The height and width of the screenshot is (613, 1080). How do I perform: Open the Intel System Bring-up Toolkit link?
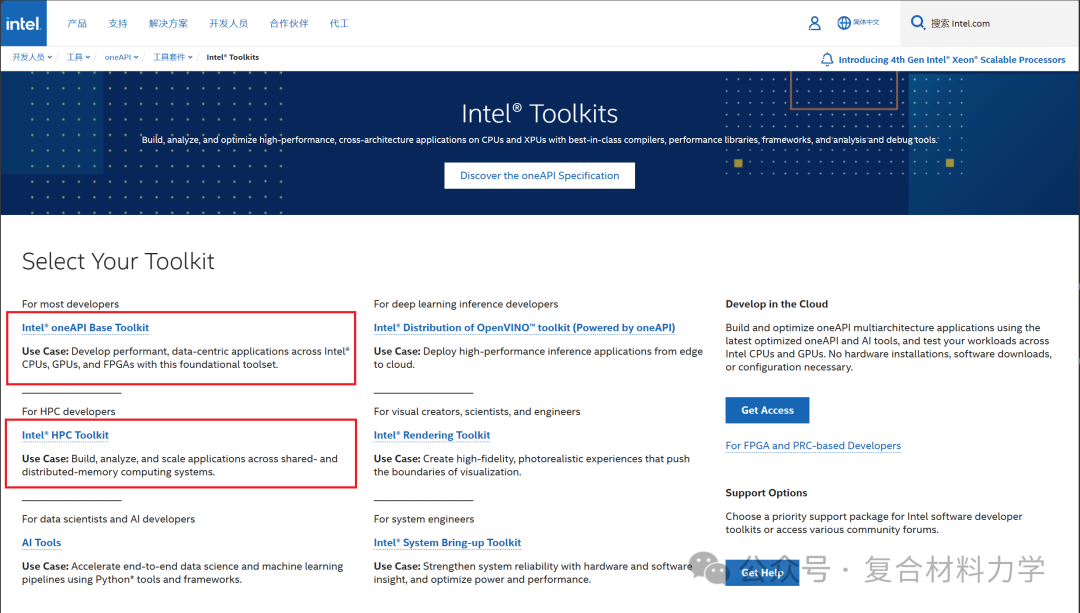pyautogui.click(x=447, y=543)
